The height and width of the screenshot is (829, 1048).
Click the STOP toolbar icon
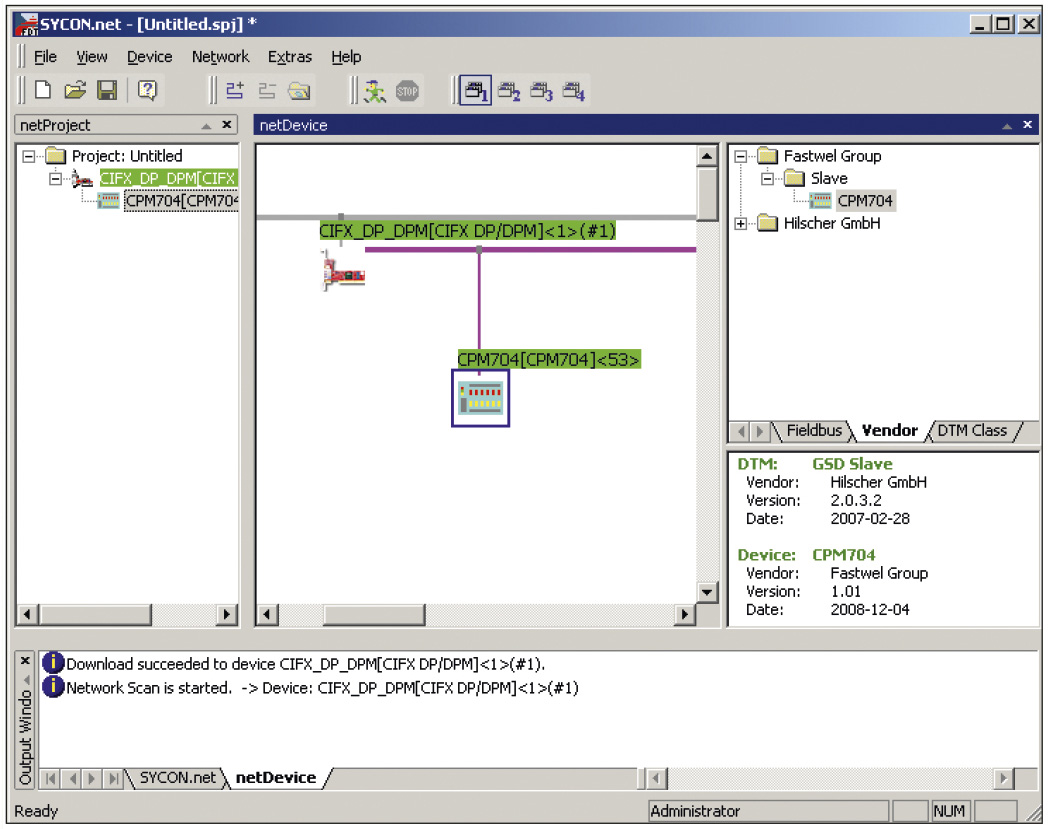click(x=407, y=91)
